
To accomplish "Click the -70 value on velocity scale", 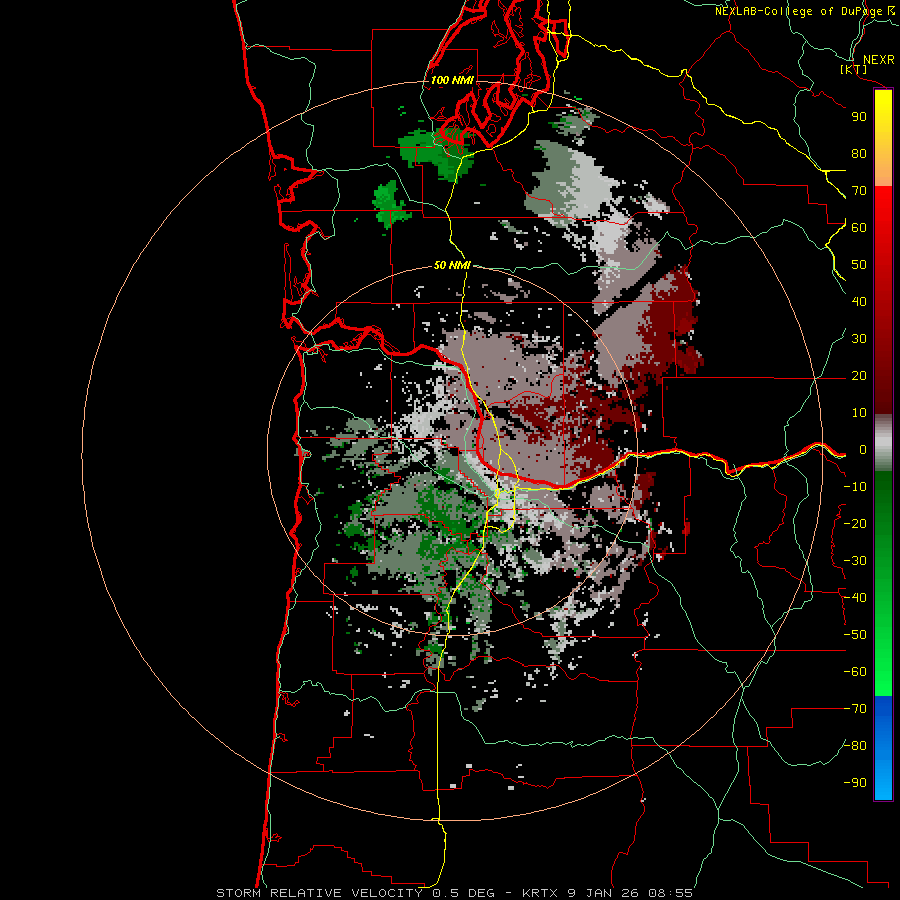I will point(855,709).
